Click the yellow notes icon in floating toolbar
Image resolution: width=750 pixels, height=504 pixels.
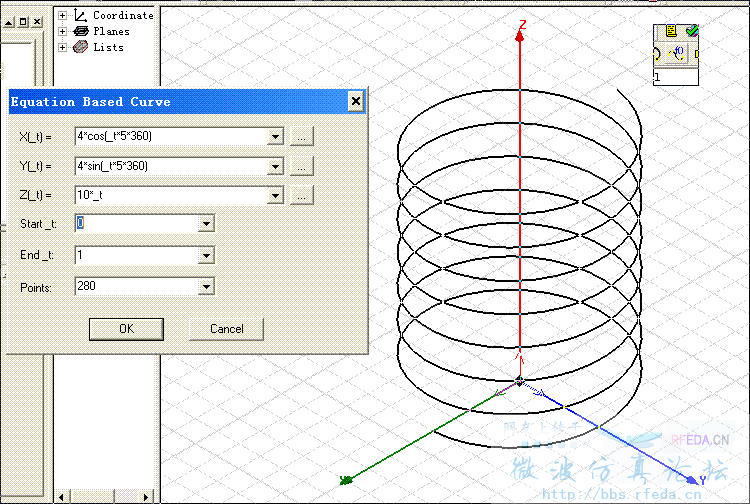coord(671,31)
